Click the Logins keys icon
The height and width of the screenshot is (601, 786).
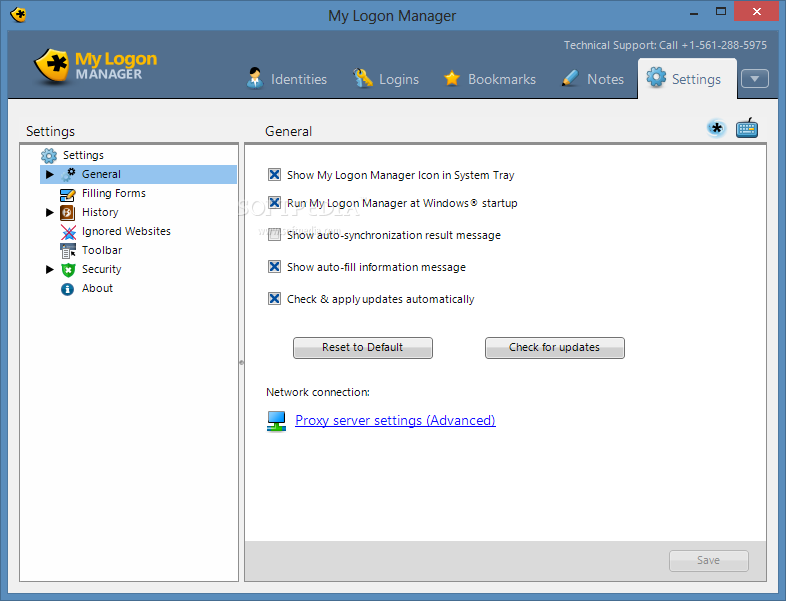pyautogui.click(x=363, y=78)
